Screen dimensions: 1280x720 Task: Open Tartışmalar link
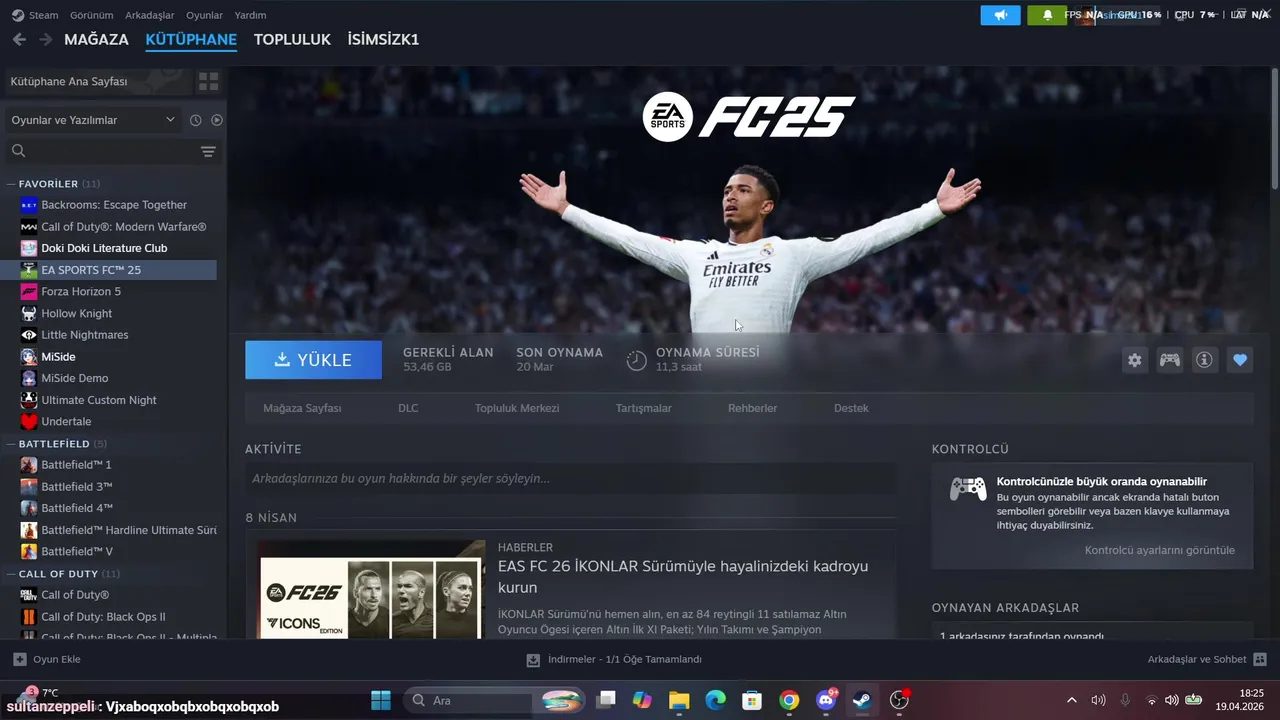[x=644, y=408]
